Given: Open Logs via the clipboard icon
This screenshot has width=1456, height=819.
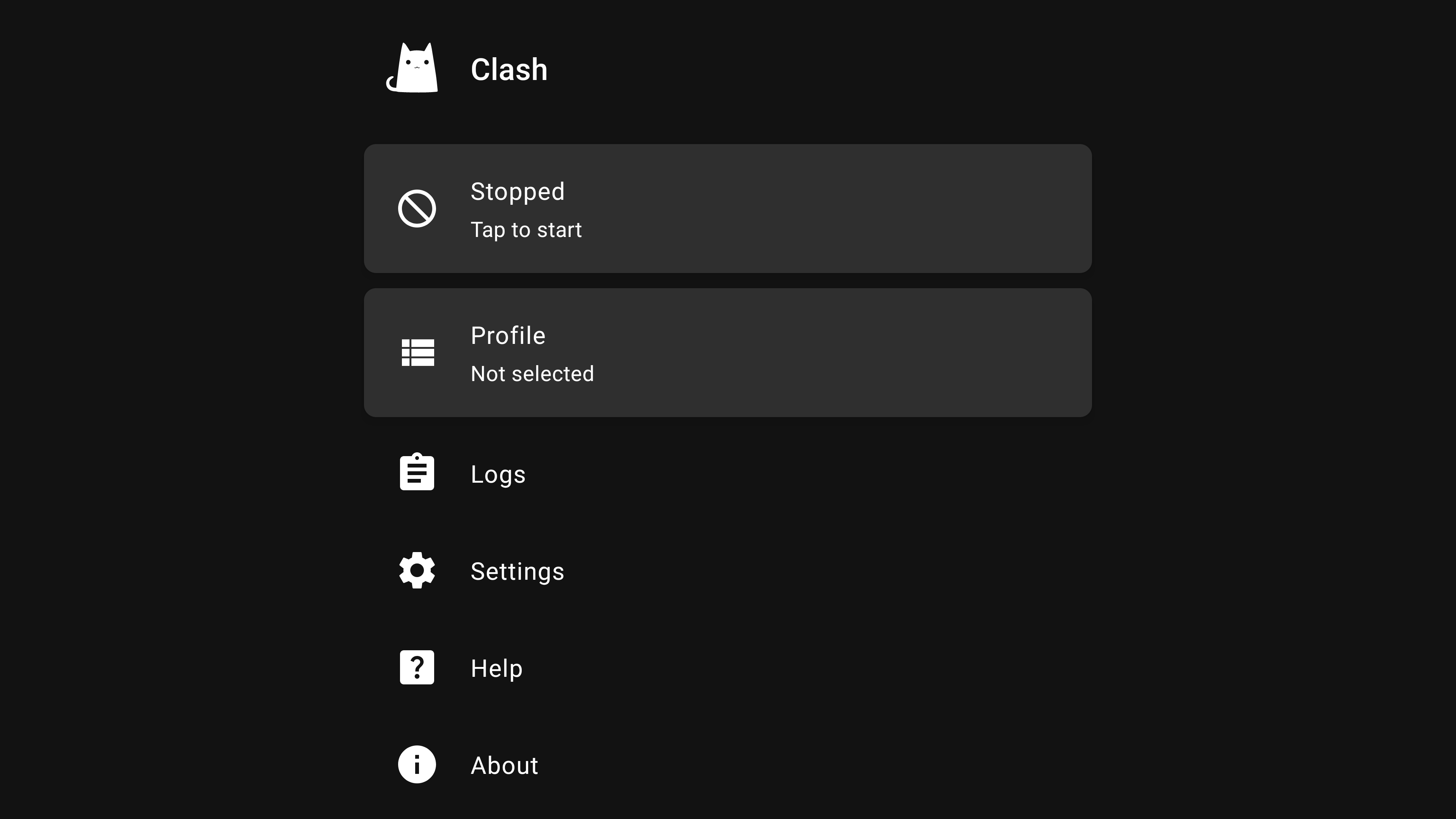Looking at the screenshot, I should coord(417,472).
